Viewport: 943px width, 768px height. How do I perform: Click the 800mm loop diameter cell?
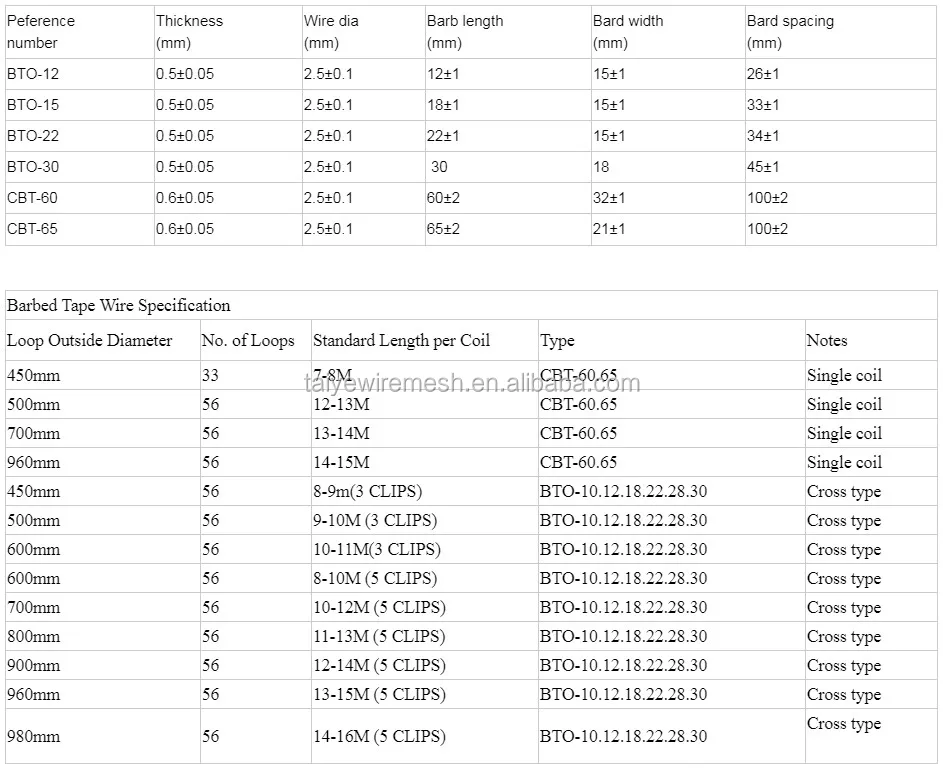(33, 636)
